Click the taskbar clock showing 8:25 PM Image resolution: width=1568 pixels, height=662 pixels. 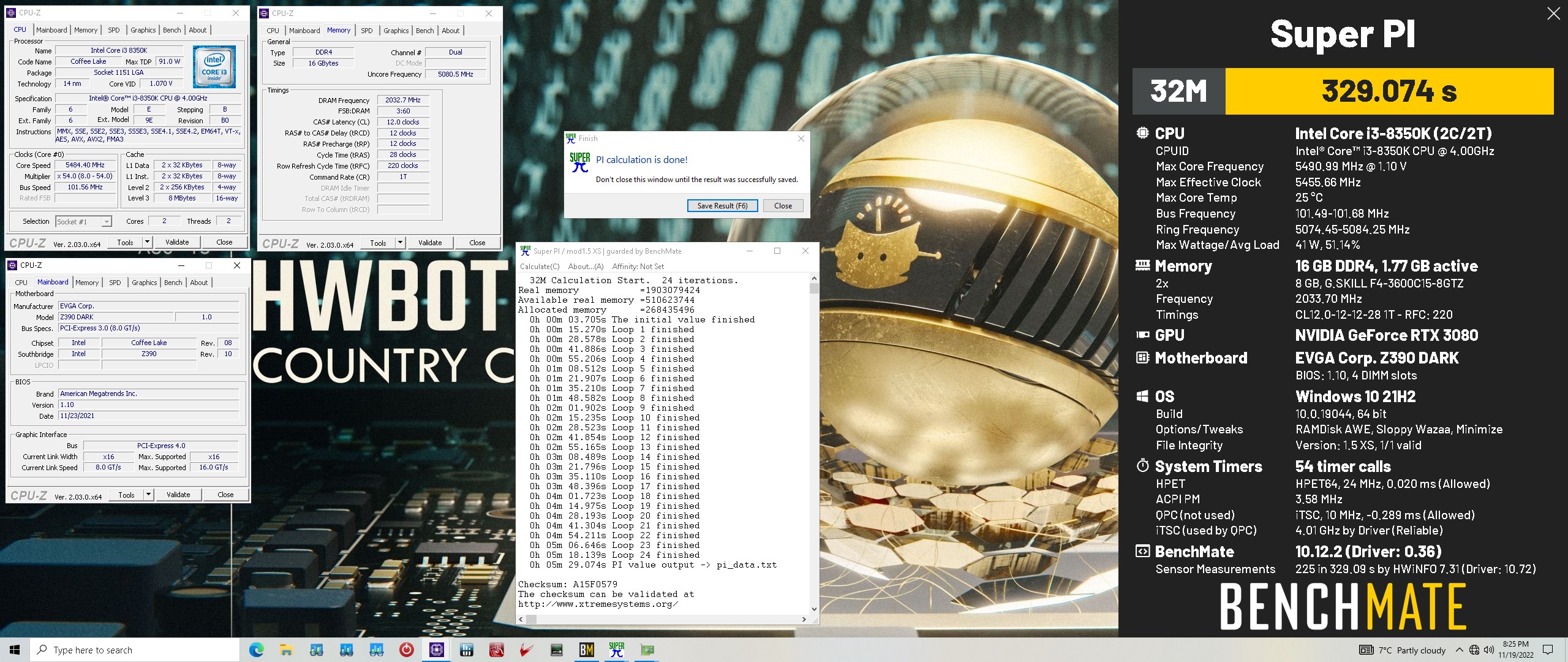[1515, 650]
